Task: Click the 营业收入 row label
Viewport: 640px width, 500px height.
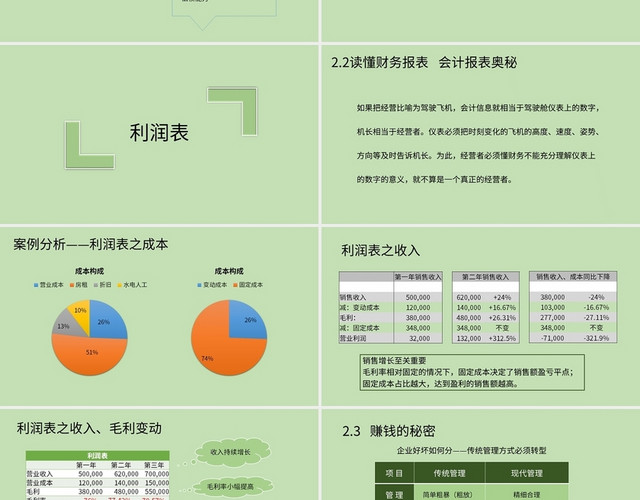Action: 40,474
